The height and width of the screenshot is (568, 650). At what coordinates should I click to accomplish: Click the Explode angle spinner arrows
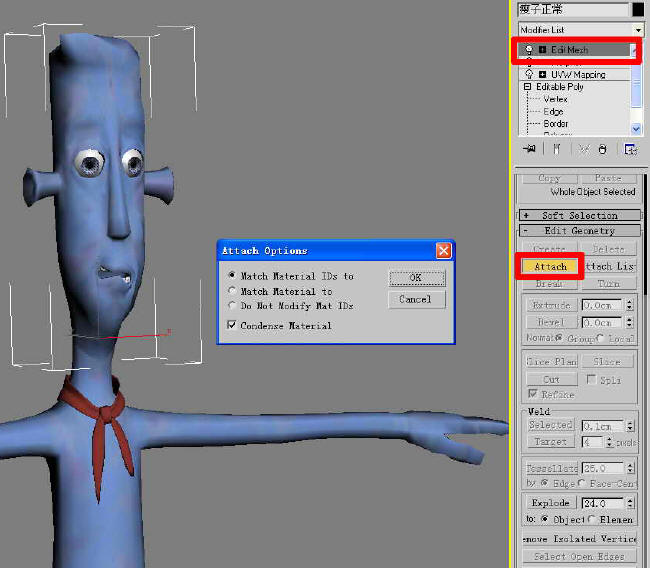tap(630, 503)
